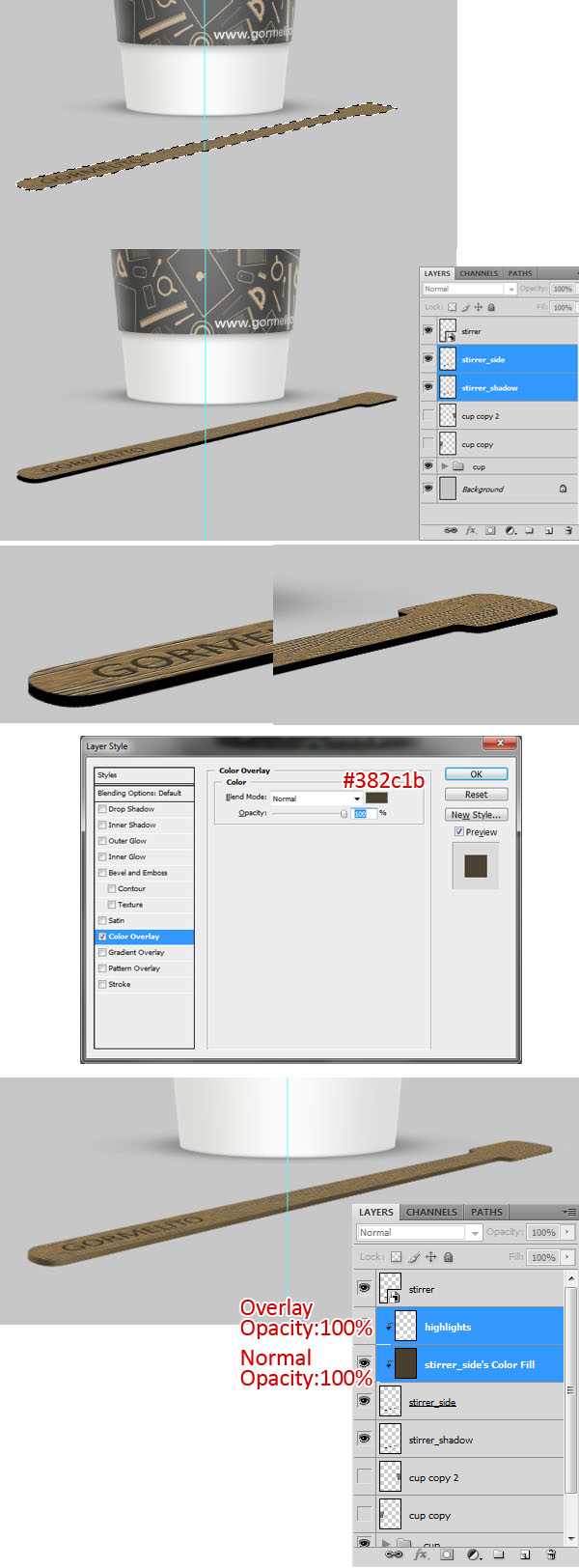
Task: Toggle the Preview checkbox in Layer Style
Action: (459, 831)
